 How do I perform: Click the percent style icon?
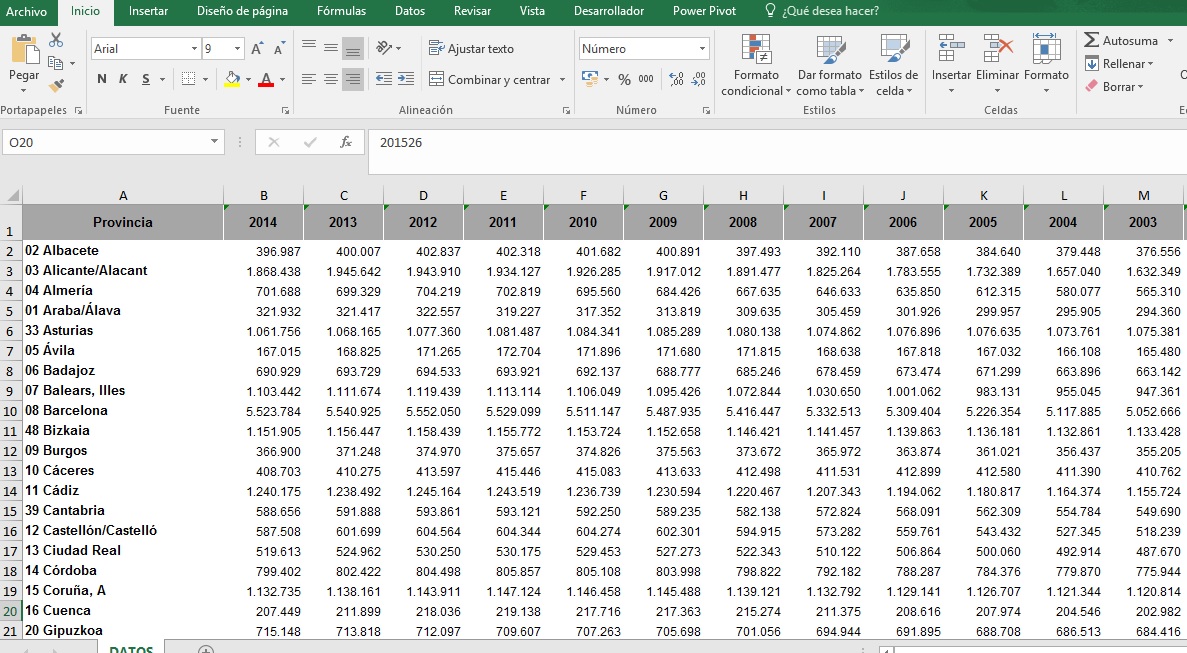pos(624,79)
